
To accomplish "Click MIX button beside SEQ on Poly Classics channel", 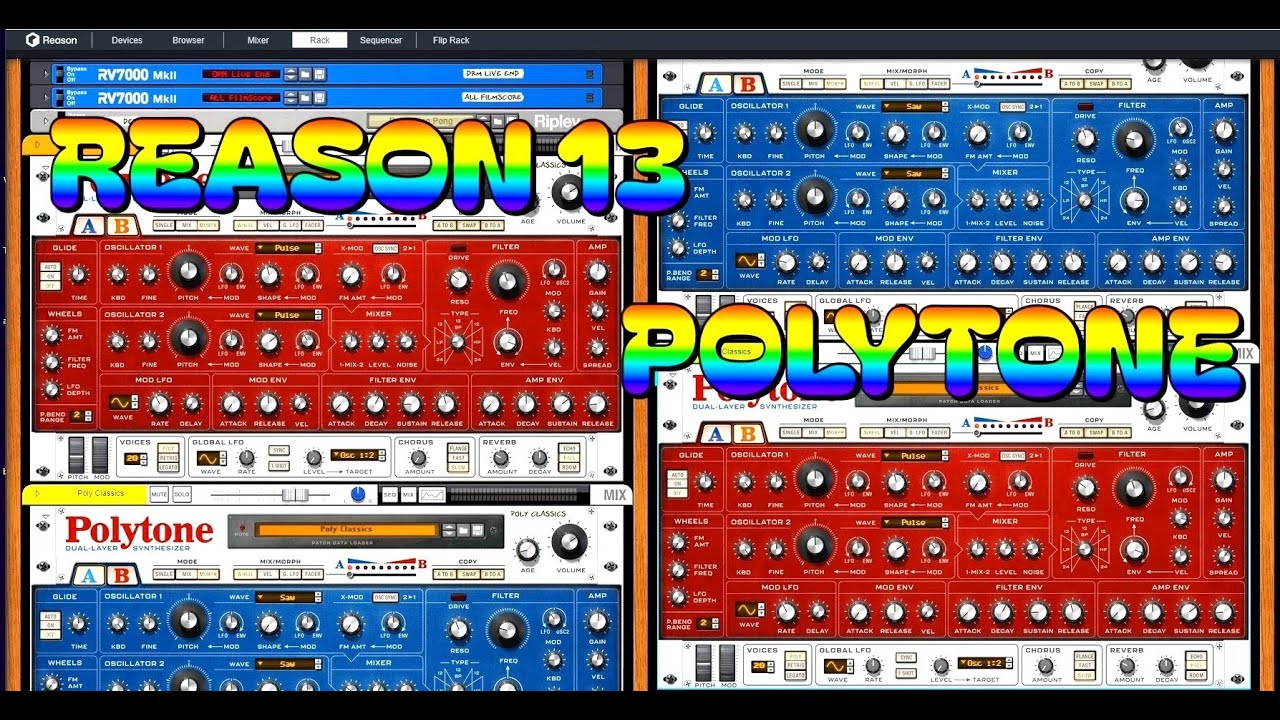I will (x=408, y=494).
